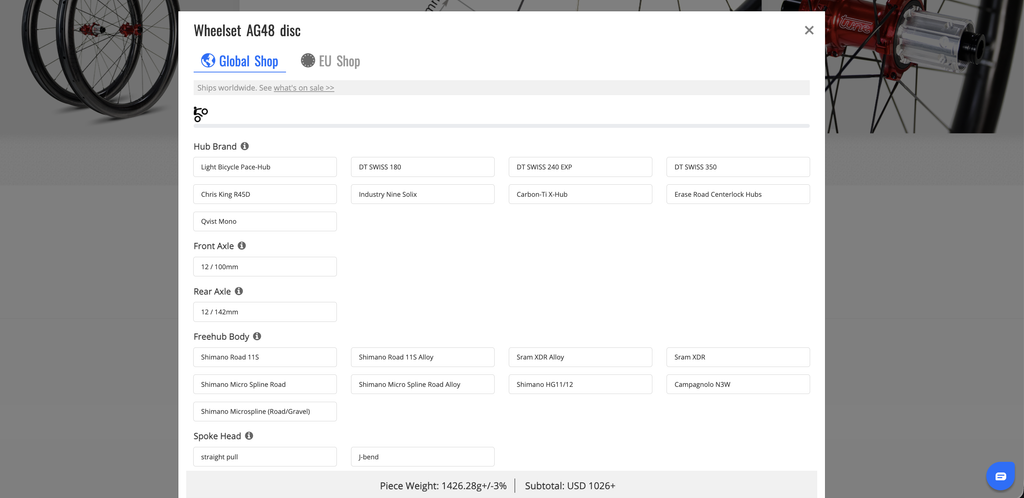
Task: Pick Qvist Mono hub
Action: coord(265,221)
